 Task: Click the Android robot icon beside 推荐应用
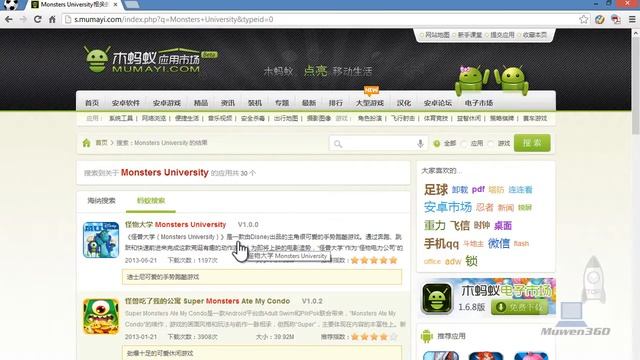427,336
